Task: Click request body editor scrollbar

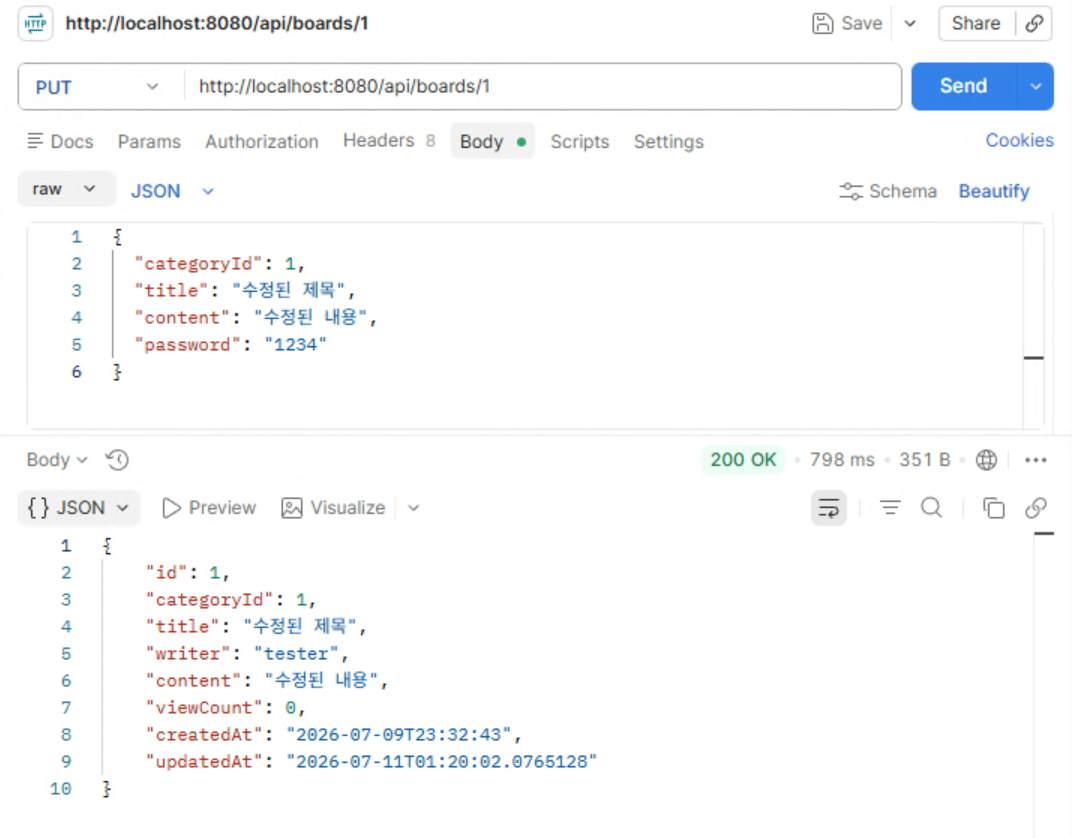Action: coord(1033,325)
